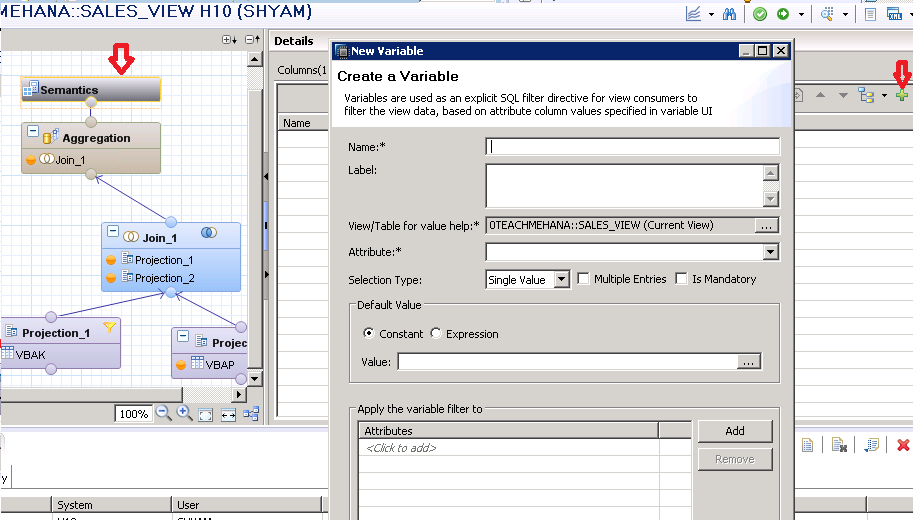The image size is (913, 520).
Task: Click the sheet icon in bottom toolbar
Action: click(808, 445)
